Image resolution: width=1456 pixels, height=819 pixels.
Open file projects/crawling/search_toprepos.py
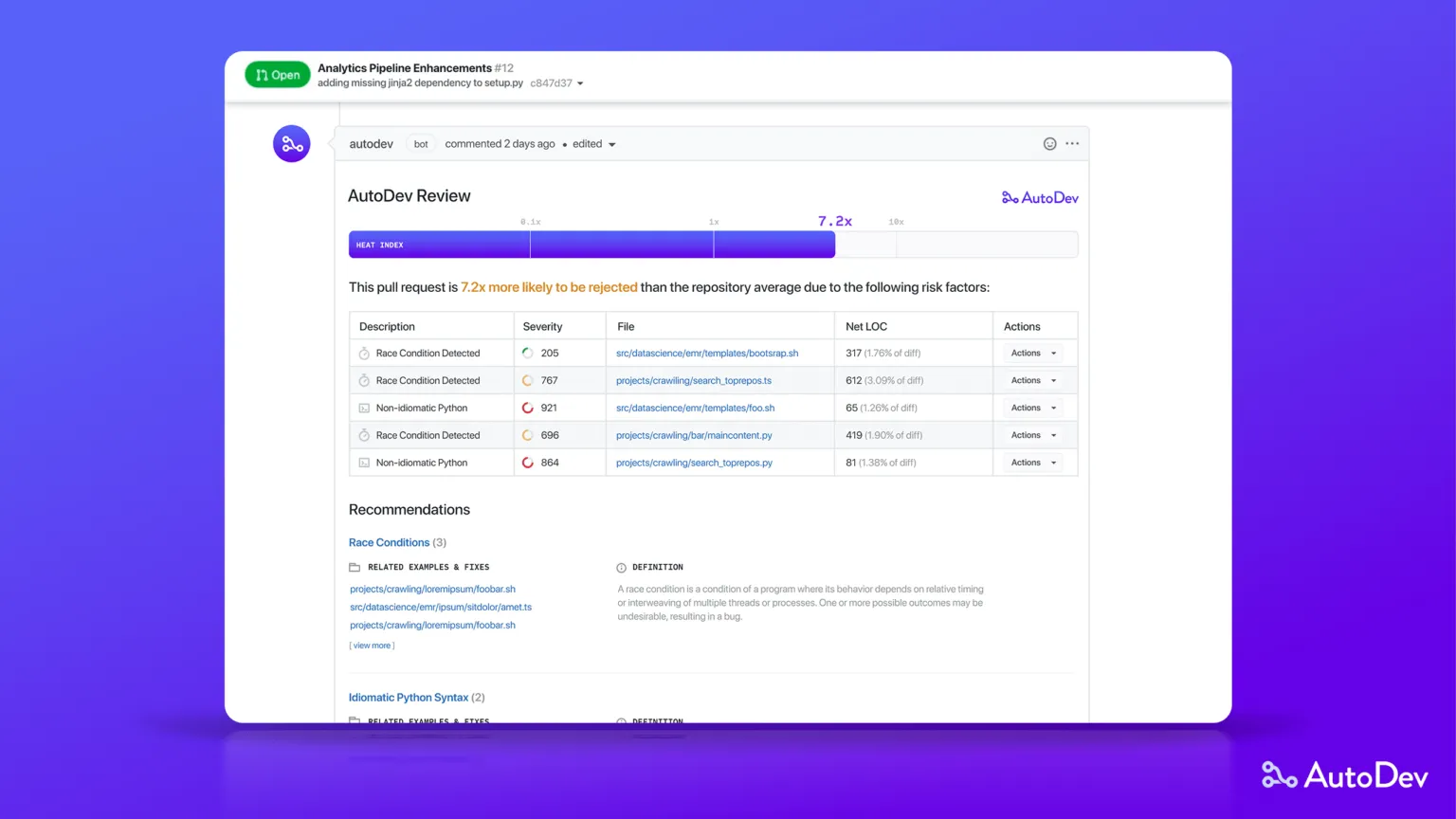pyautogui.click(x=694, y=463)
